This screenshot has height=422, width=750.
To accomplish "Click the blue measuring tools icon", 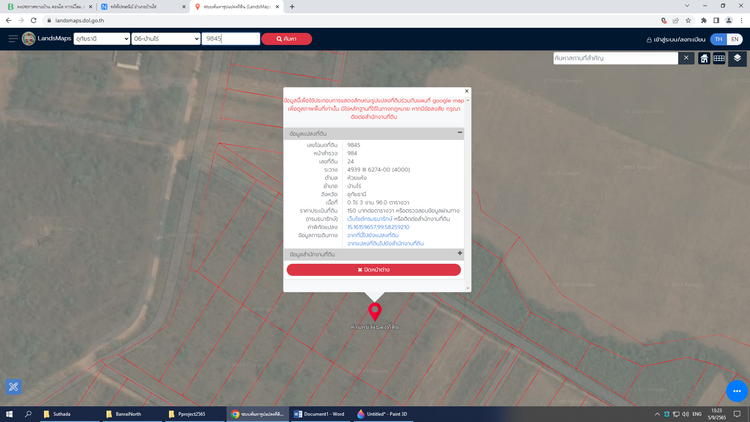I will (13, 387).
